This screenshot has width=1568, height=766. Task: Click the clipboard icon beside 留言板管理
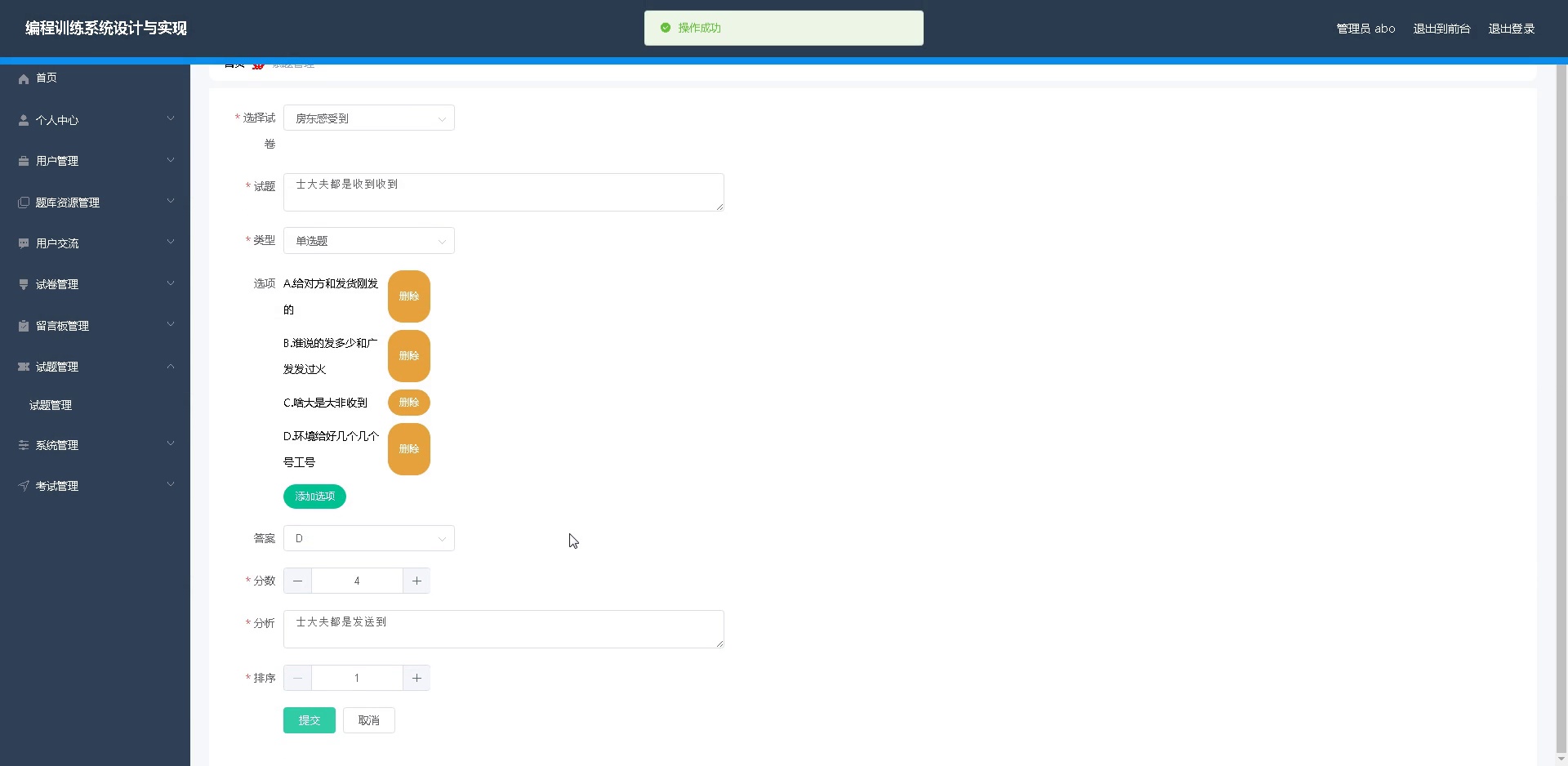(24, 326)
